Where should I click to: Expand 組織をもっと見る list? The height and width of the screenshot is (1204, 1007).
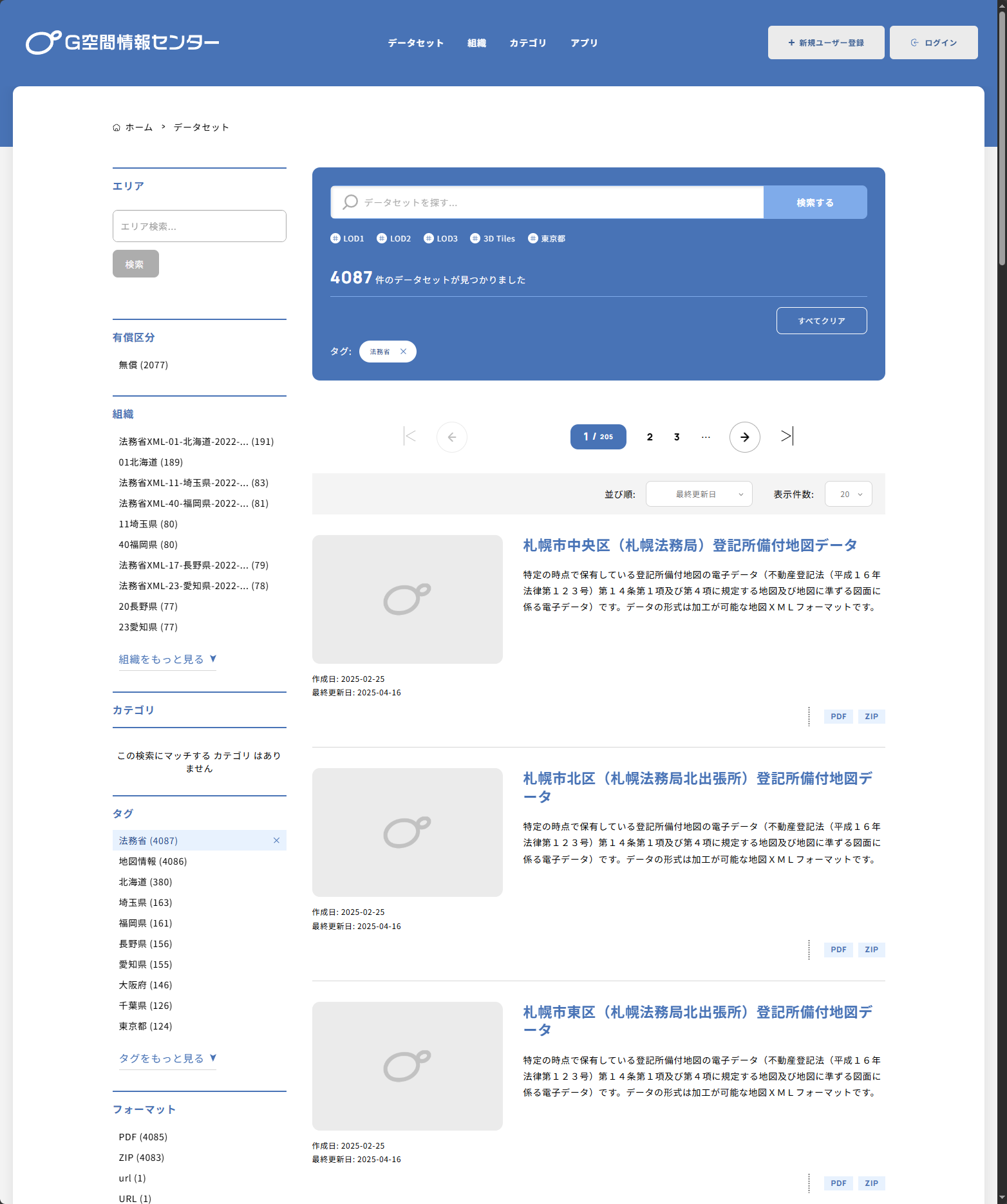[167, 659]
